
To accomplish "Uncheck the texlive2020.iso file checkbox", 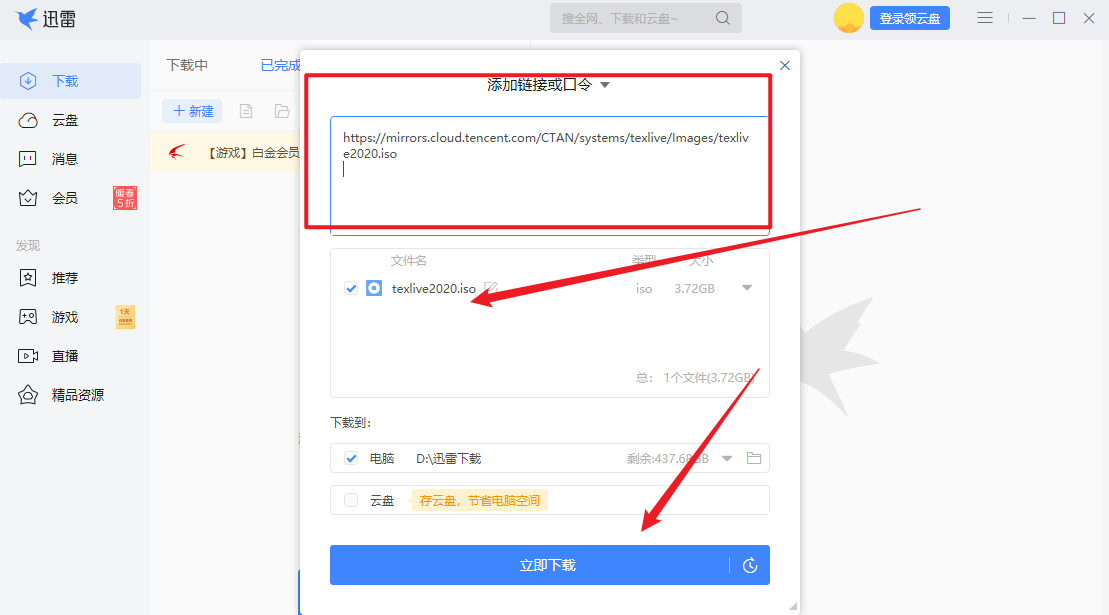I will (351, 288).
